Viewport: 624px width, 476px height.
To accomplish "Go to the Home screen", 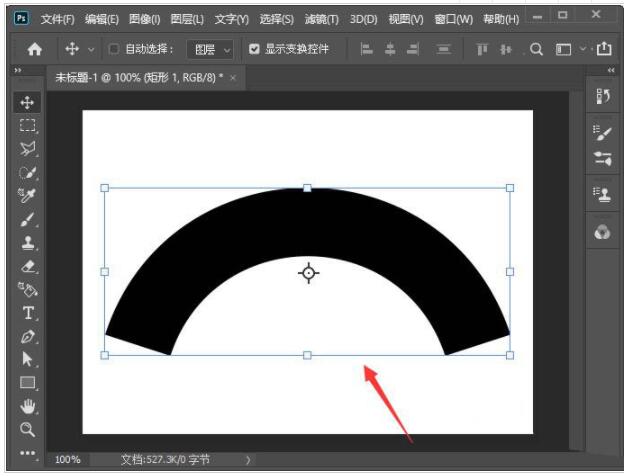I will point(35,49).
